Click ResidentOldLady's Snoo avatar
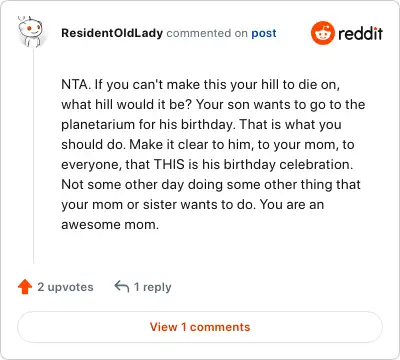The image size is (400, 360). coord(30,31)
